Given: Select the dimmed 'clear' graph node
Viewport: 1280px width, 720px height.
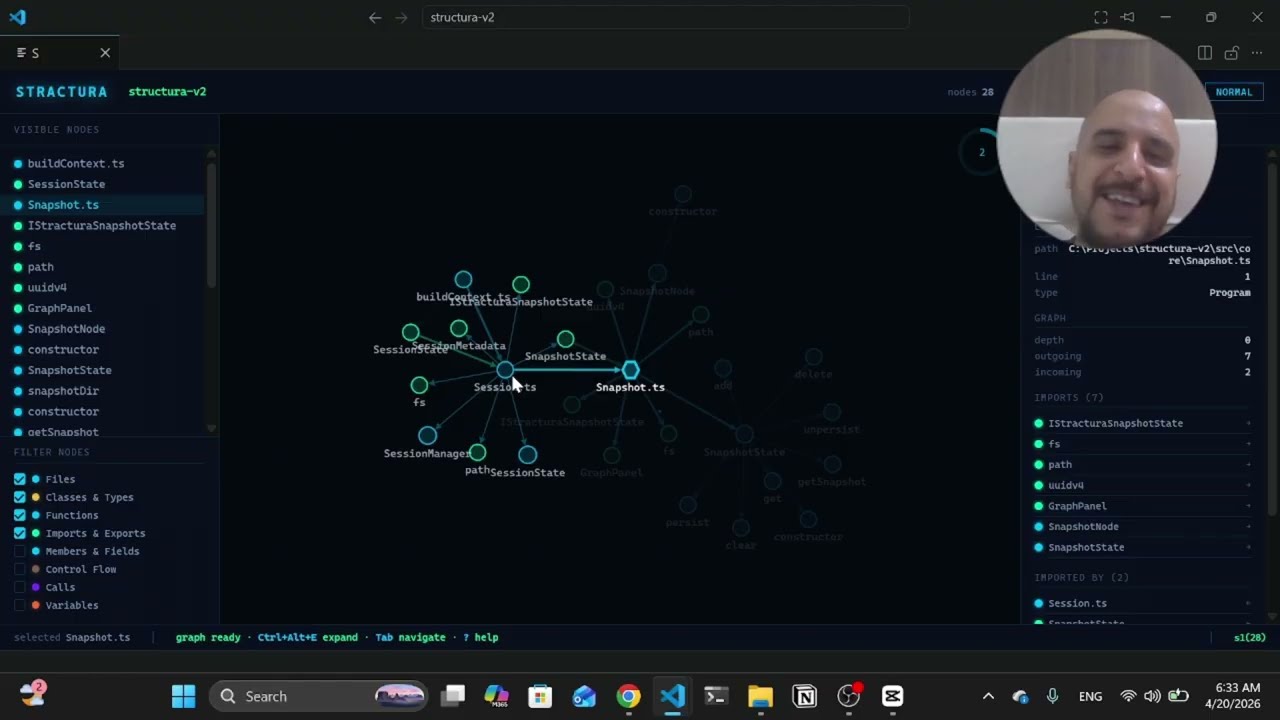Looking at the screenshot, I should (740, 528).
